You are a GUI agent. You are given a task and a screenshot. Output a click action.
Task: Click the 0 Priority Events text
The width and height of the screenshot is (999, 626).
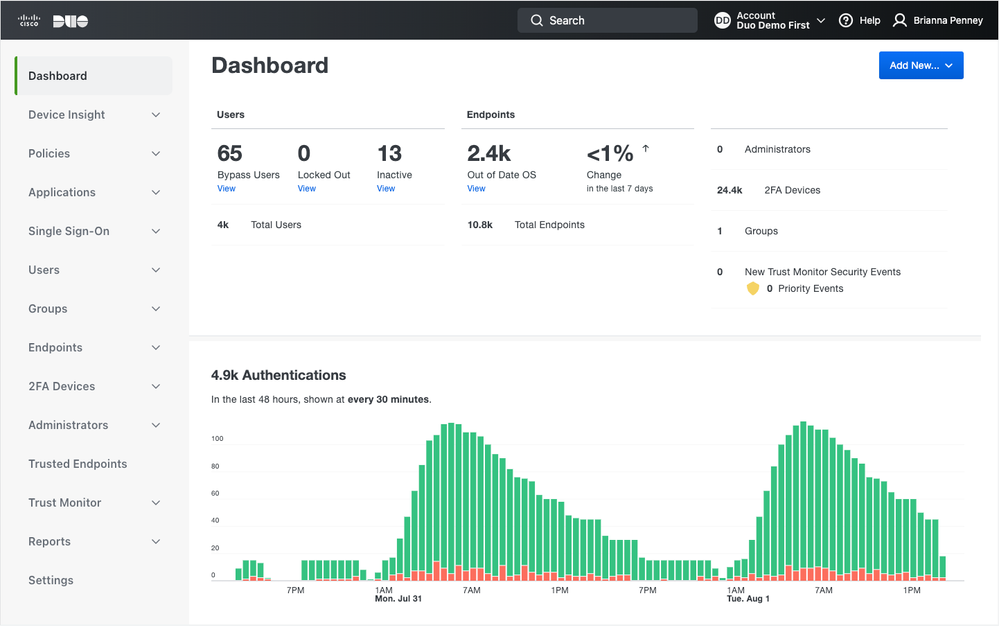805,288
